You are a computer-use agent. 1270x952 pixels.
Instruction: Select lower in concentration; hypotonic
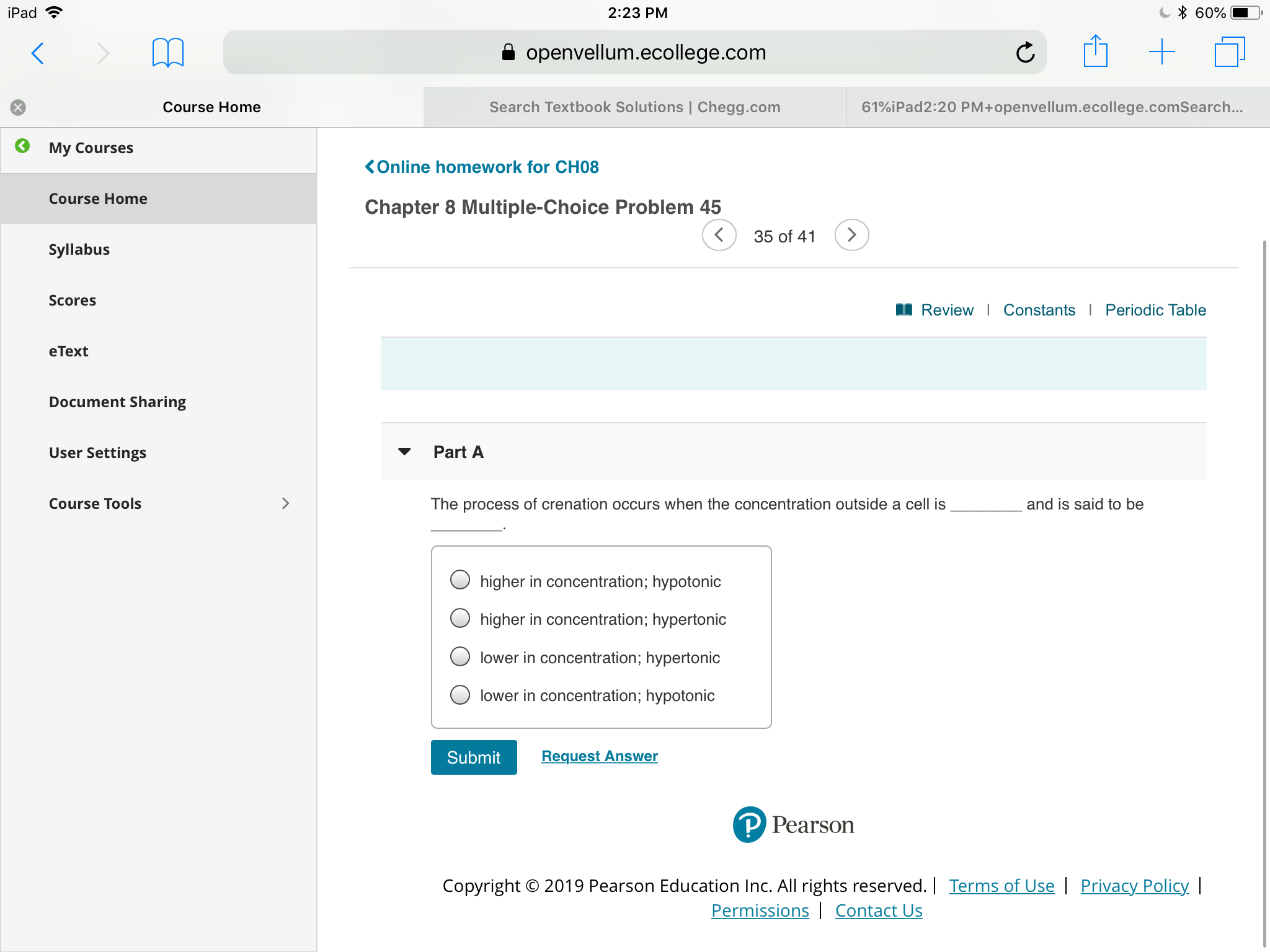coord(460,695)
